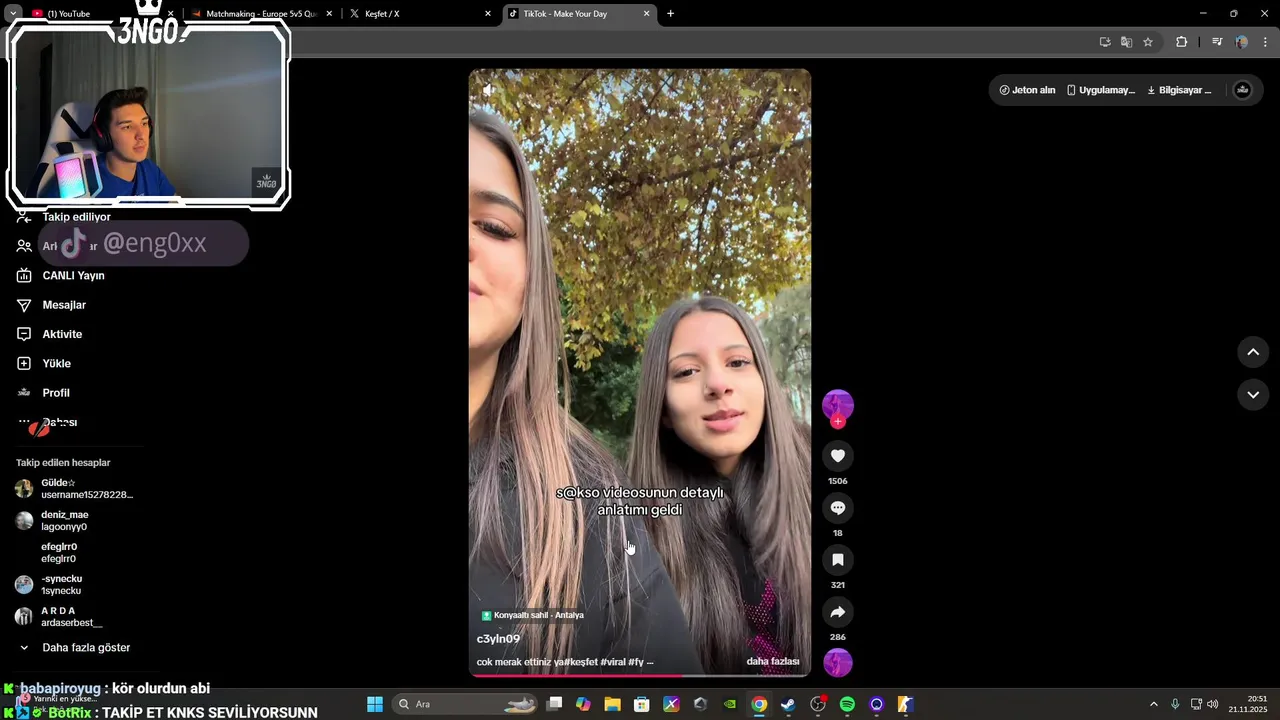Close the TikTok - Make Your Day tab
Viewport: 1280px width, 720px height.
point(646,14)
